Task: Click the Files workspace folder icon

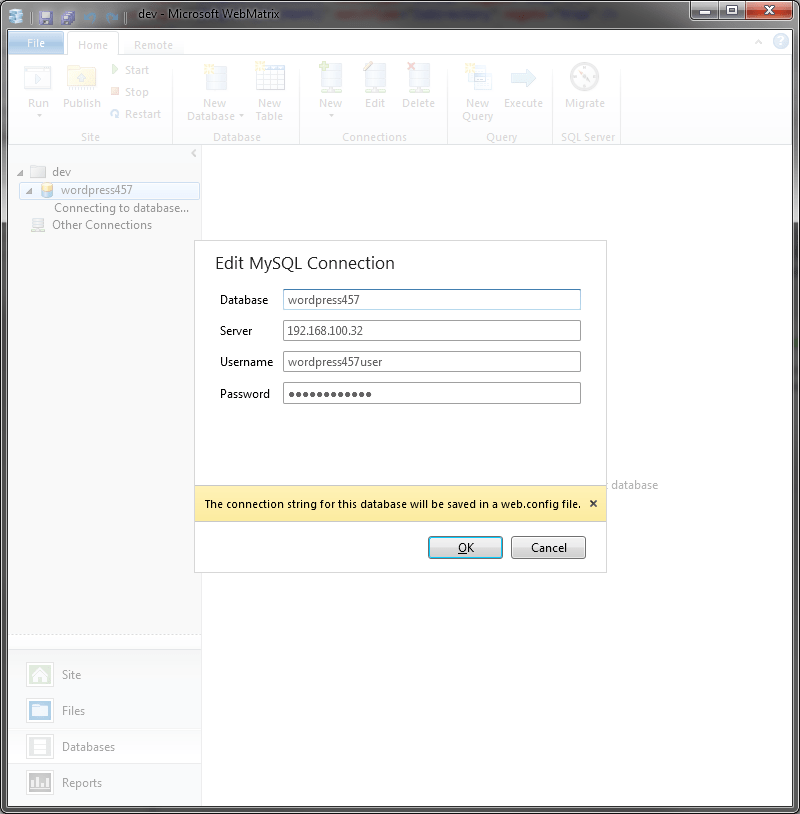Action: (40, 711)
